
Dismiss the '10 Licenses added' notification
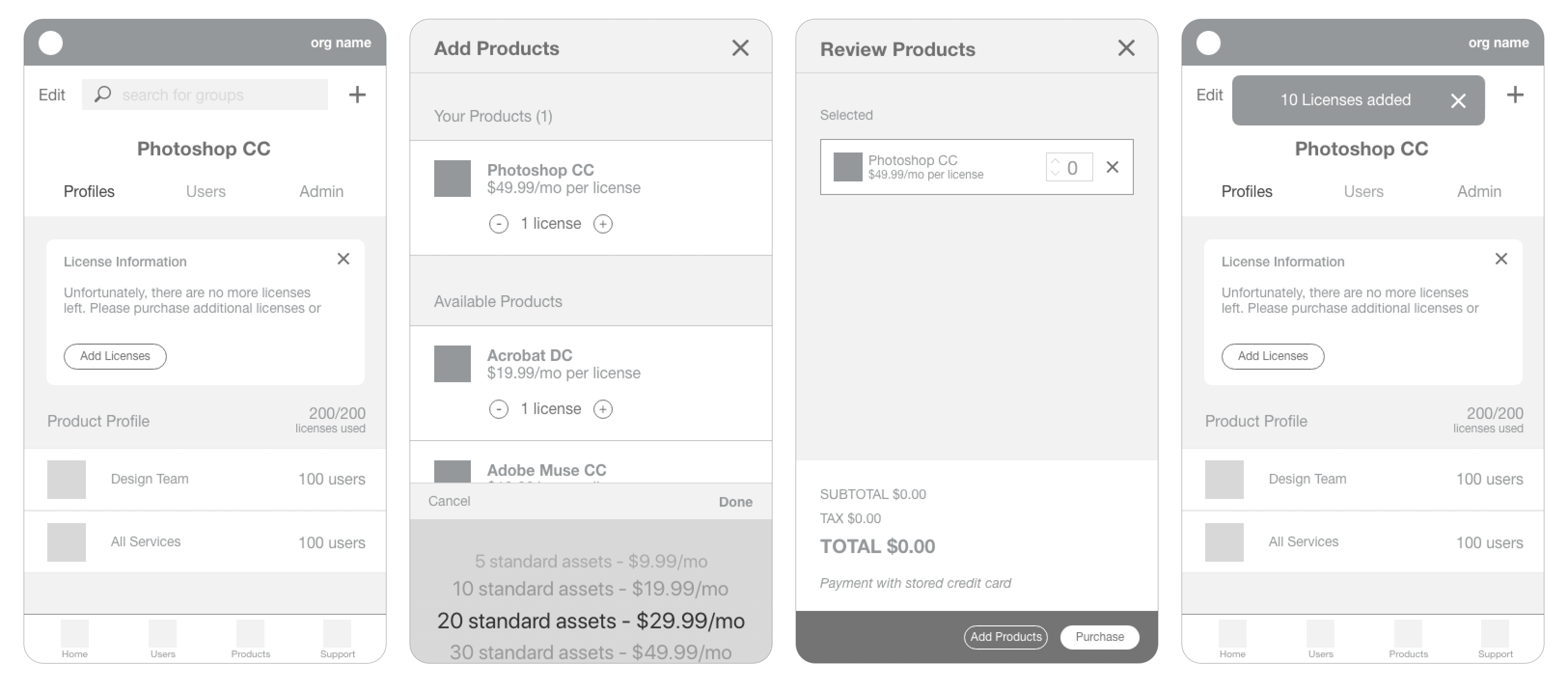1458,101
